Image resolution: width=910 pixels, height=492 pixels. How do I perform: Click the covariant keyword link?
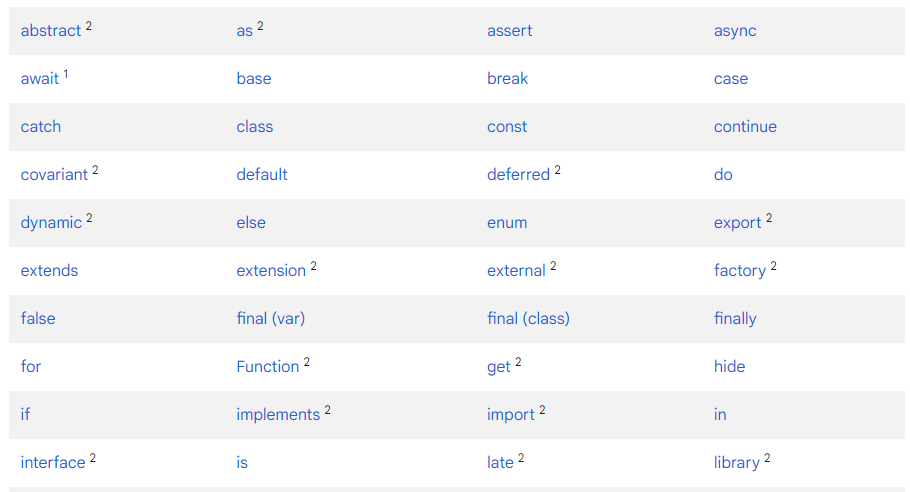pyautogui.click(x=54, y=175)
